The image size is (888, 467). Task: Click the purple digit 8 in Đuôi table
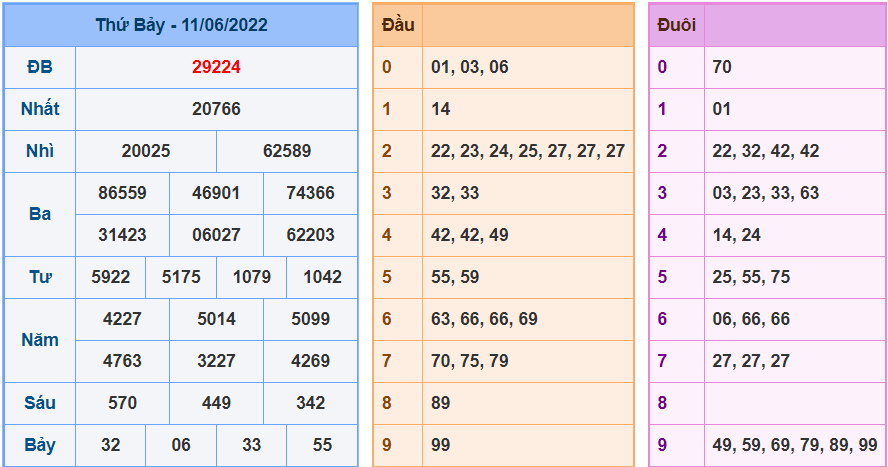click(x=662, y=402)
